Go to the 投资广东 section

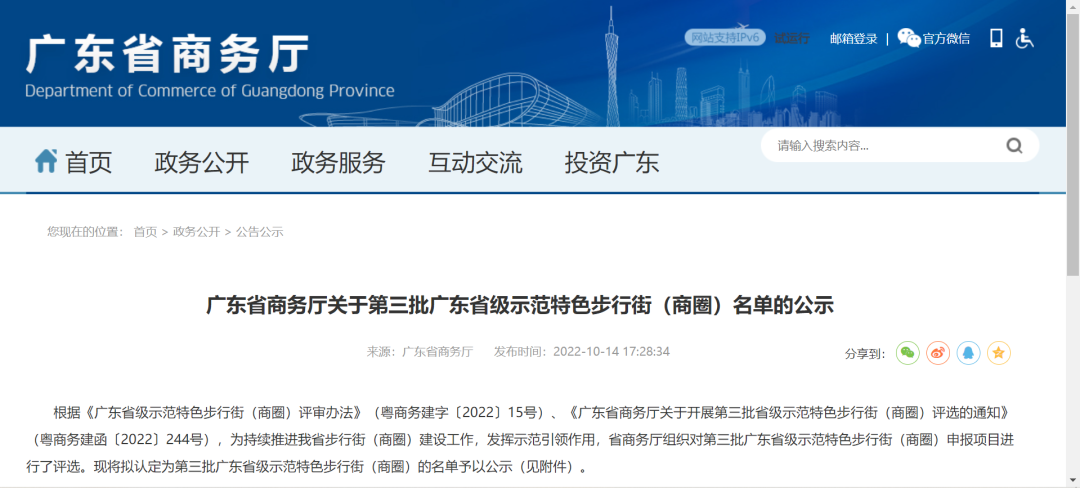pyautogui.click(x=611, y=162)
